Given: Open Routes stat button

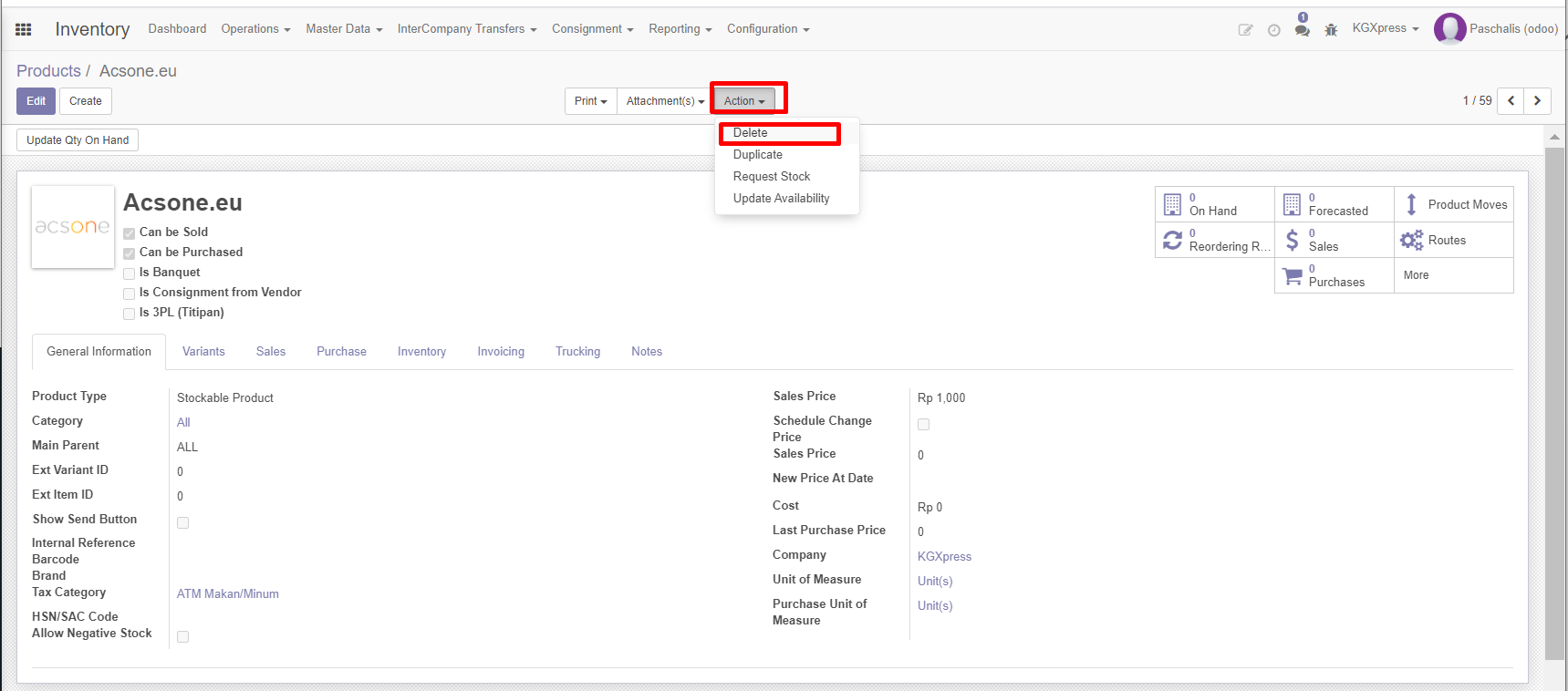Looking at the screenshot, I should [1454, 240].
